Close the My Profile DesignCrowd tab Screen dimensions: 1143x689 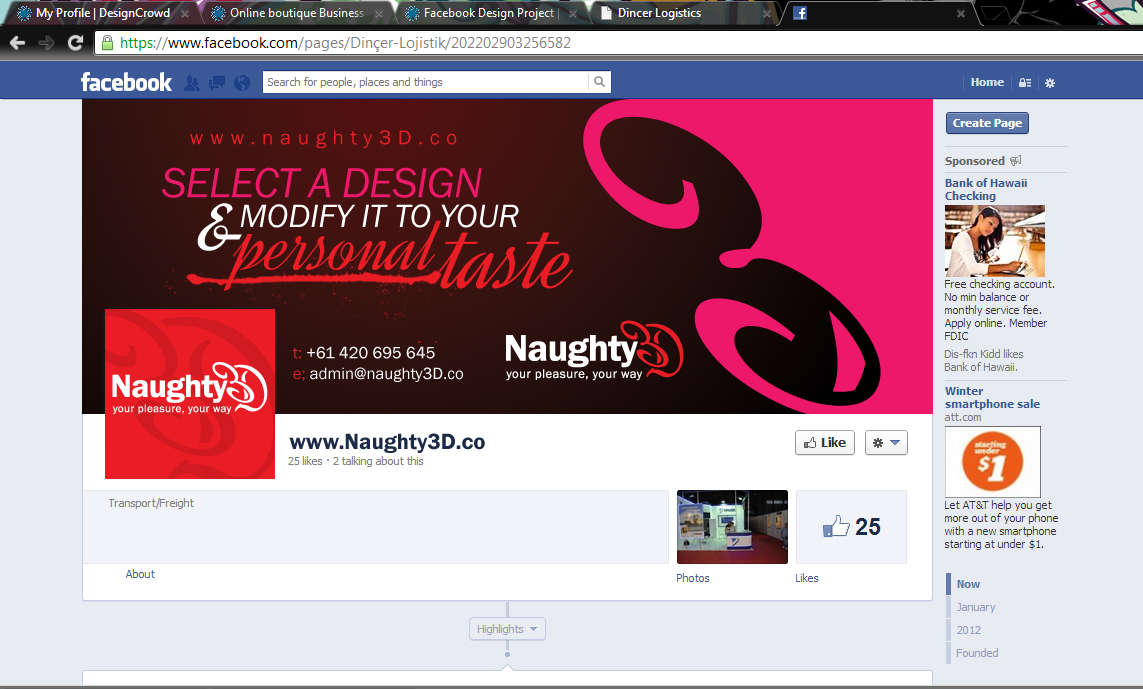(185, 13)
